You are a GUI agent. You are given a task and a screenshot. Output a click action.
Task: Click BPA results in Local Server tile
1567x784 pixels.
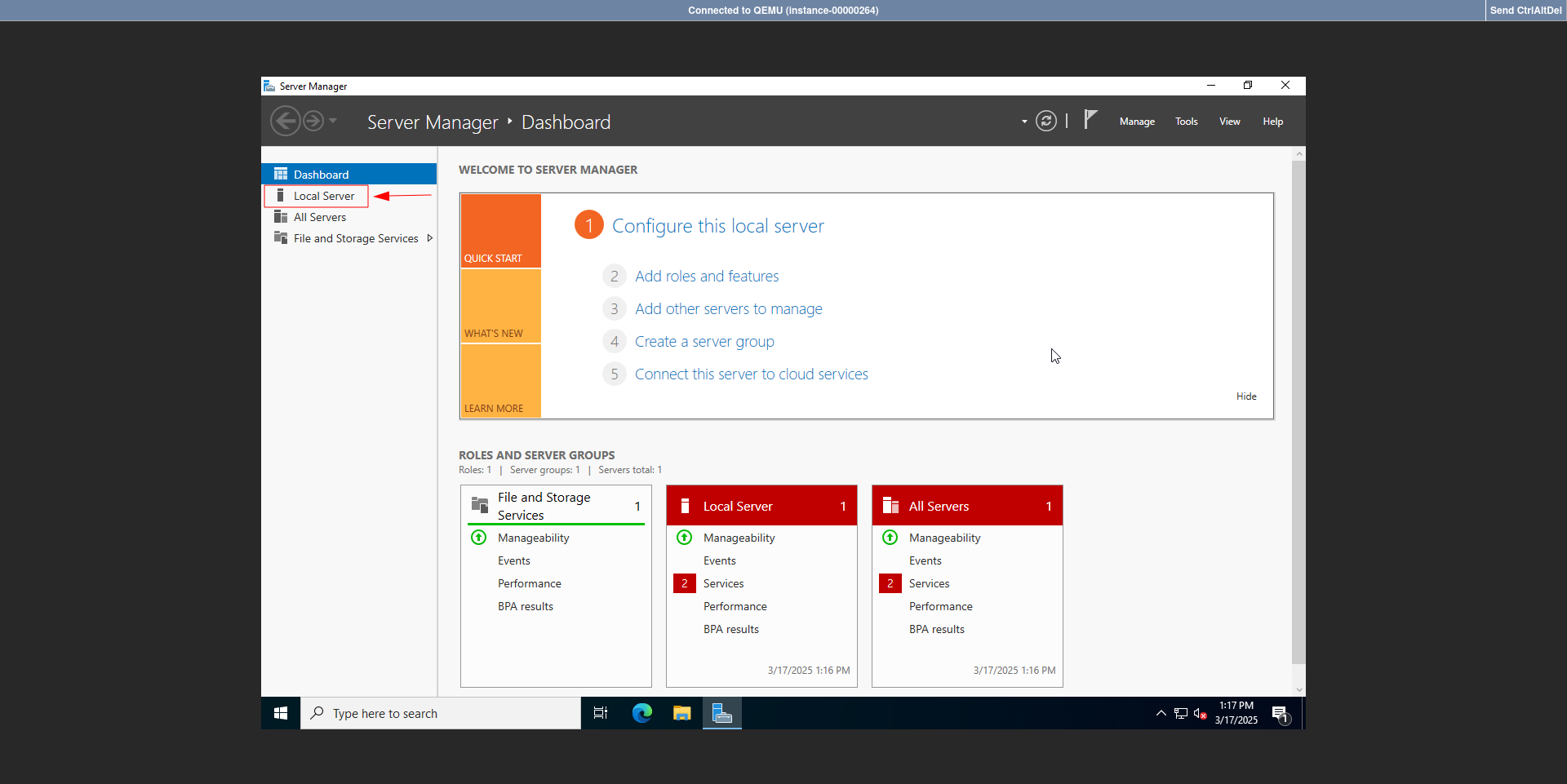pos(731,629)
